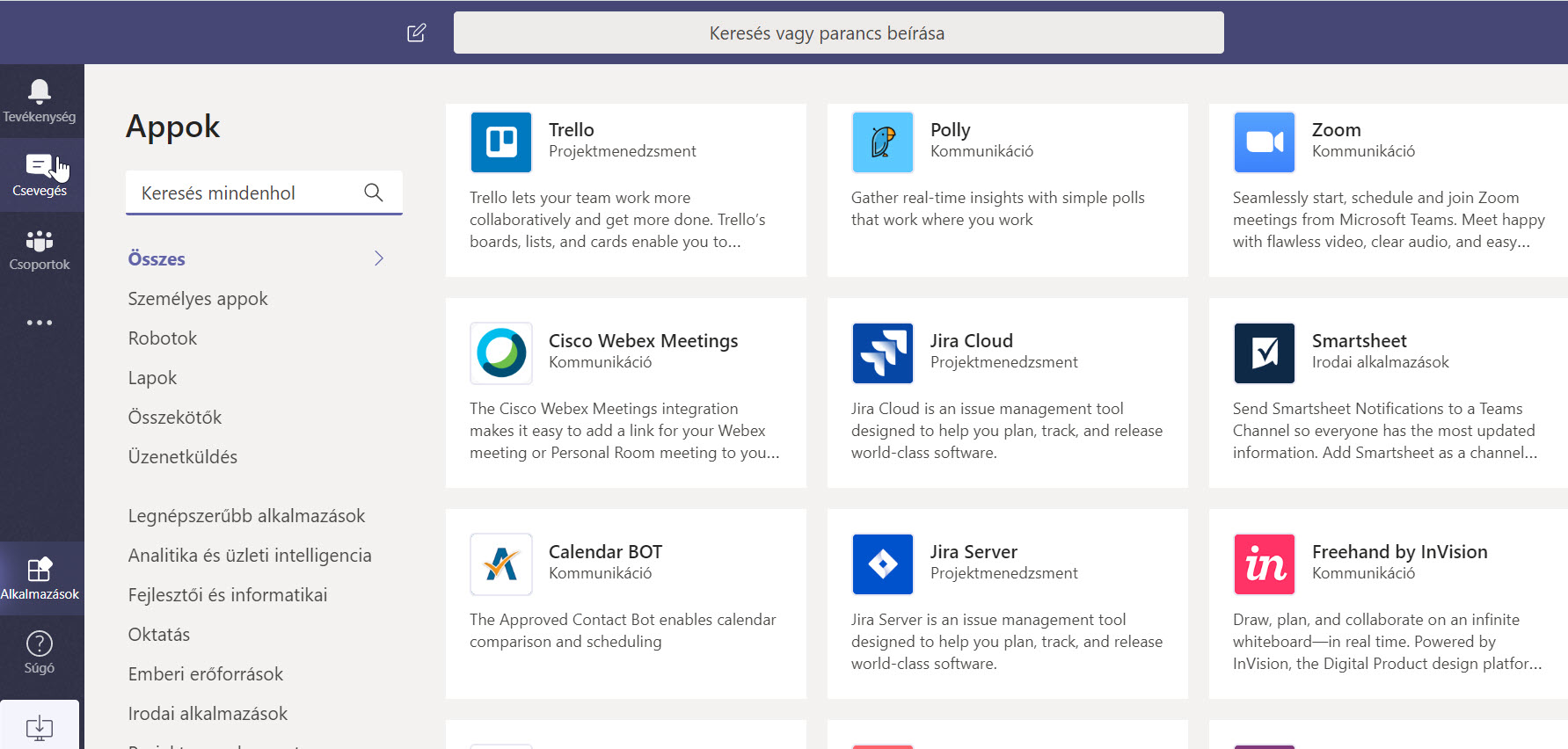This screenshot has width=1568, height=749.
Task: Select the Összes category
Action: [157, 259]
